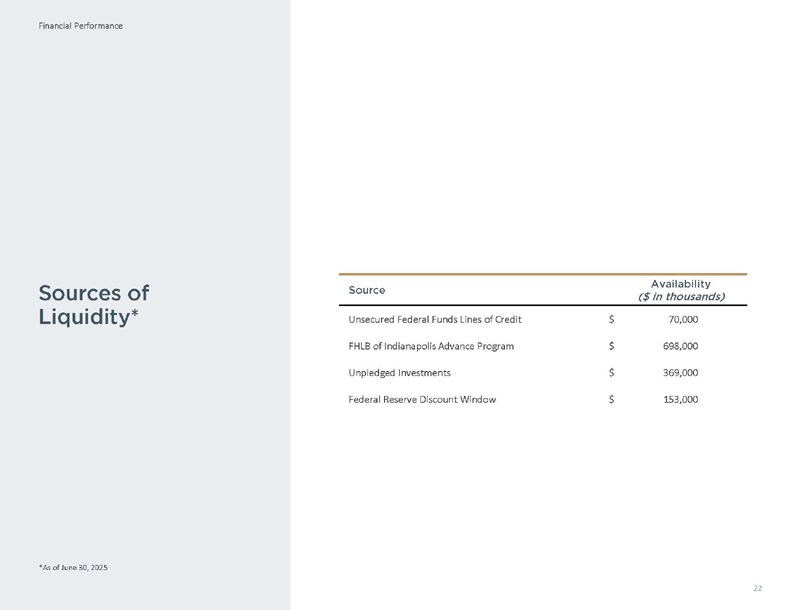The width and height of the screenshot is (800, 610).
Task: Click the Federal Reserve Discount Window label
Action: pyautogui.click(x=422, y=399)
